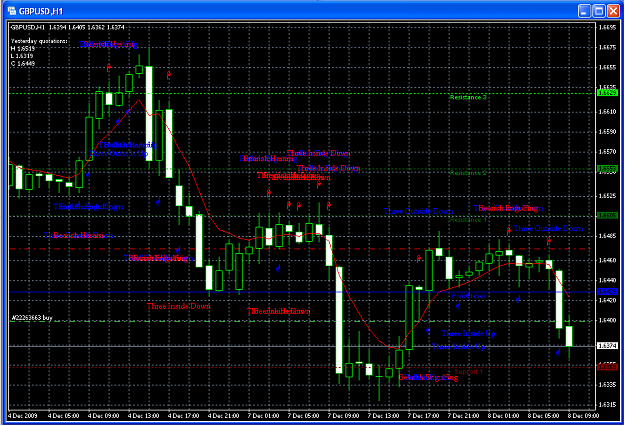Click the '4 Dec 2009' time axis label

point(23,416)
